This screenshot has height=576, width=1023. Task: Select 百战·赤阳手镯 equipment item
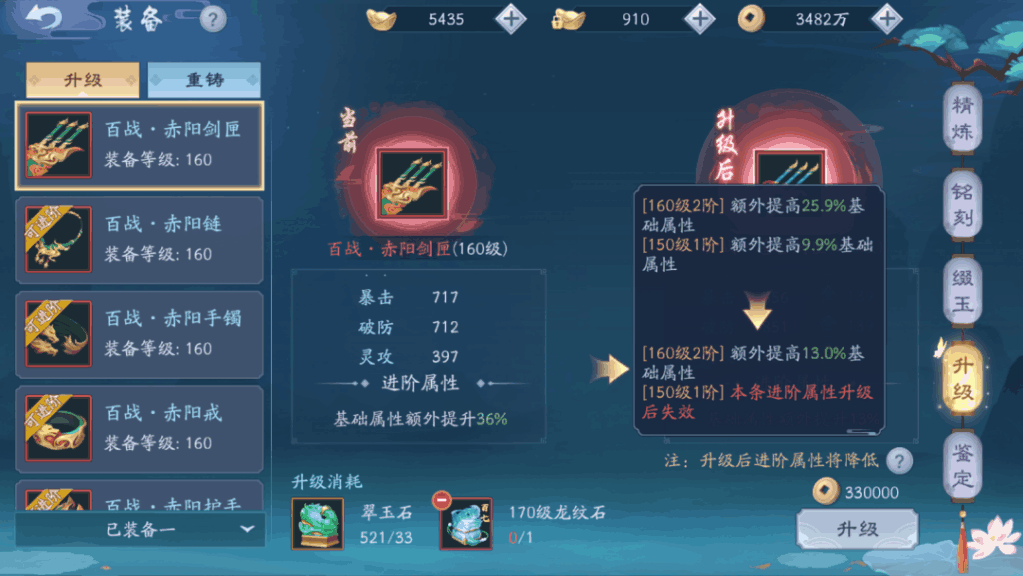[x=140, y=334]
